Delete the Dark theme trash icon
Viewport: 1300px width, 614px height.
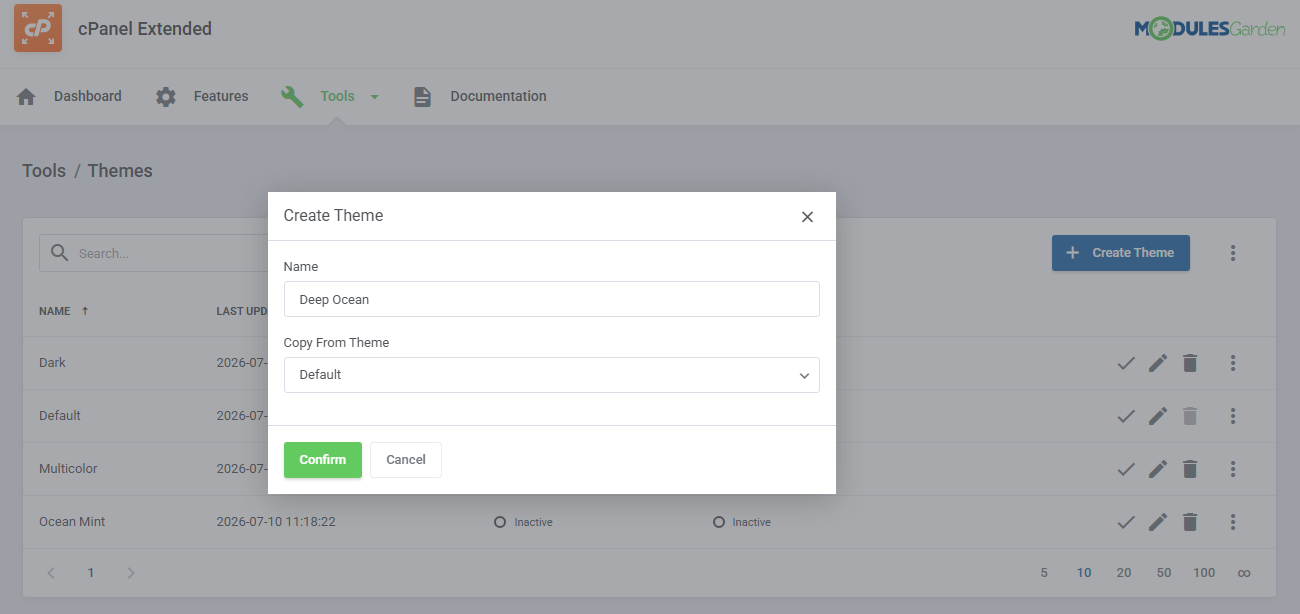(1190, 363)
